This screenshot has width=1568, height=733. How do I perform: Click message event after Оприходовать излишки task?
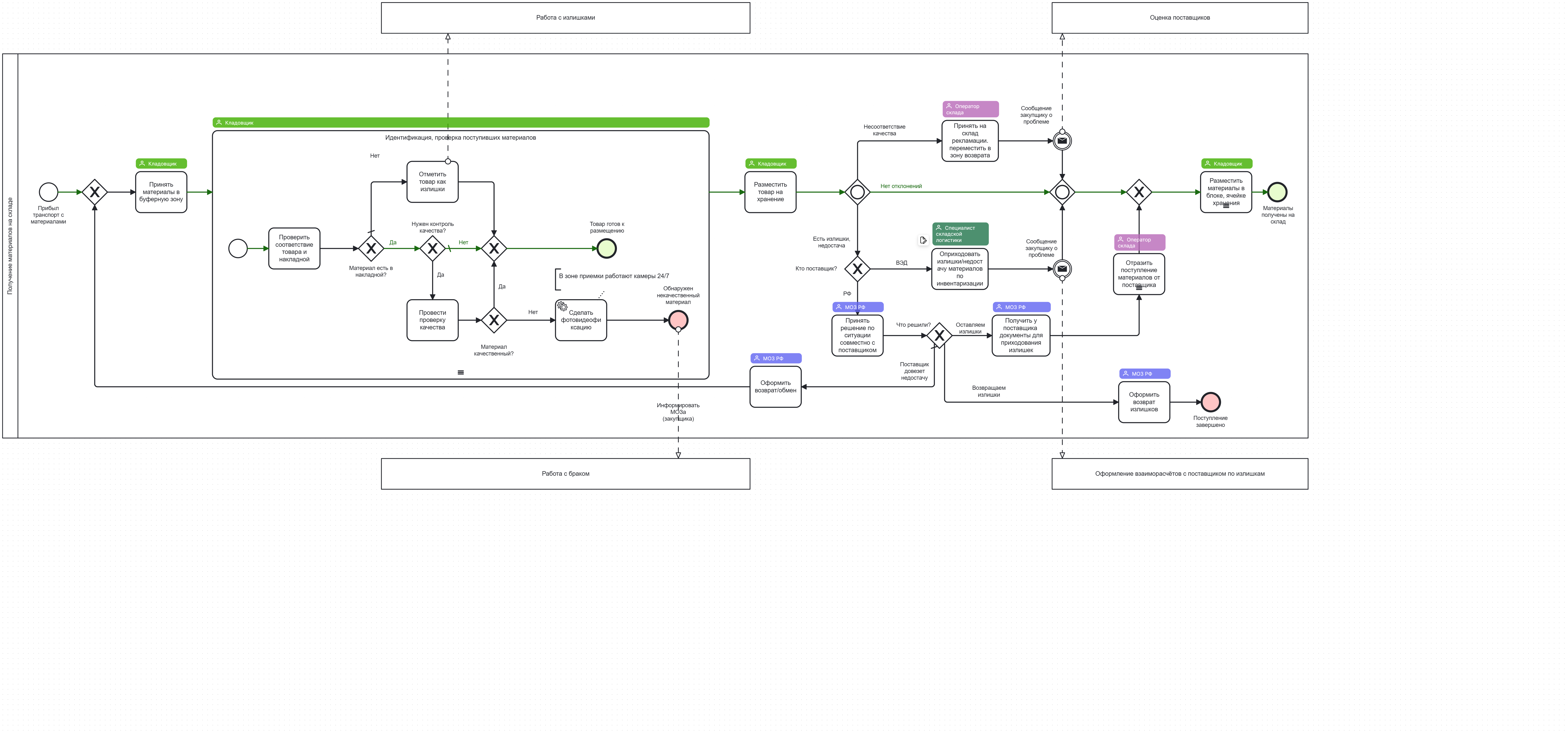[1062, 269]
